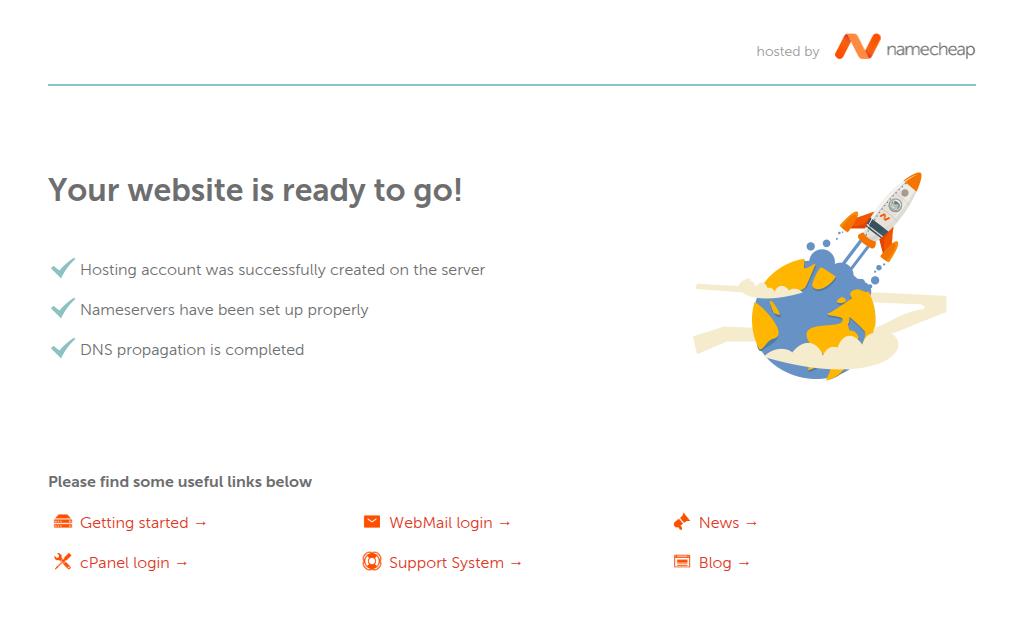Click the envelope icon beside WebMail login

click(372, 521)
